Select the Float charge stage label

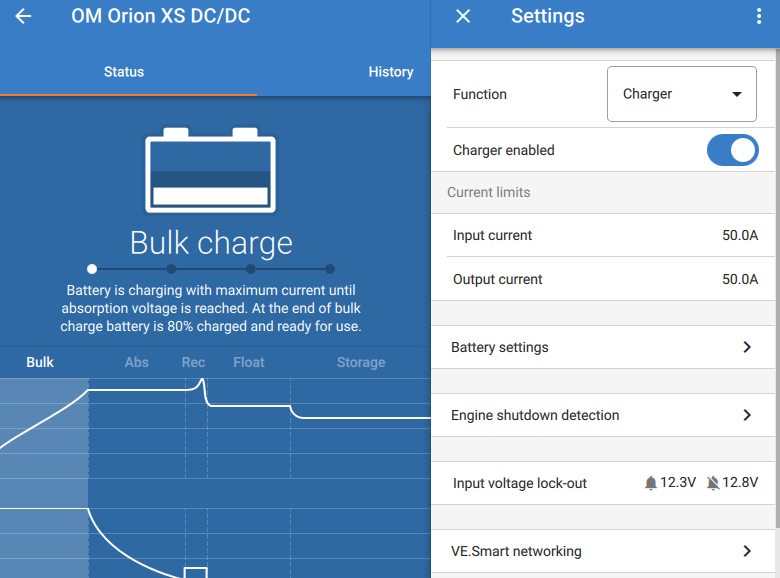tap(249, 362)
